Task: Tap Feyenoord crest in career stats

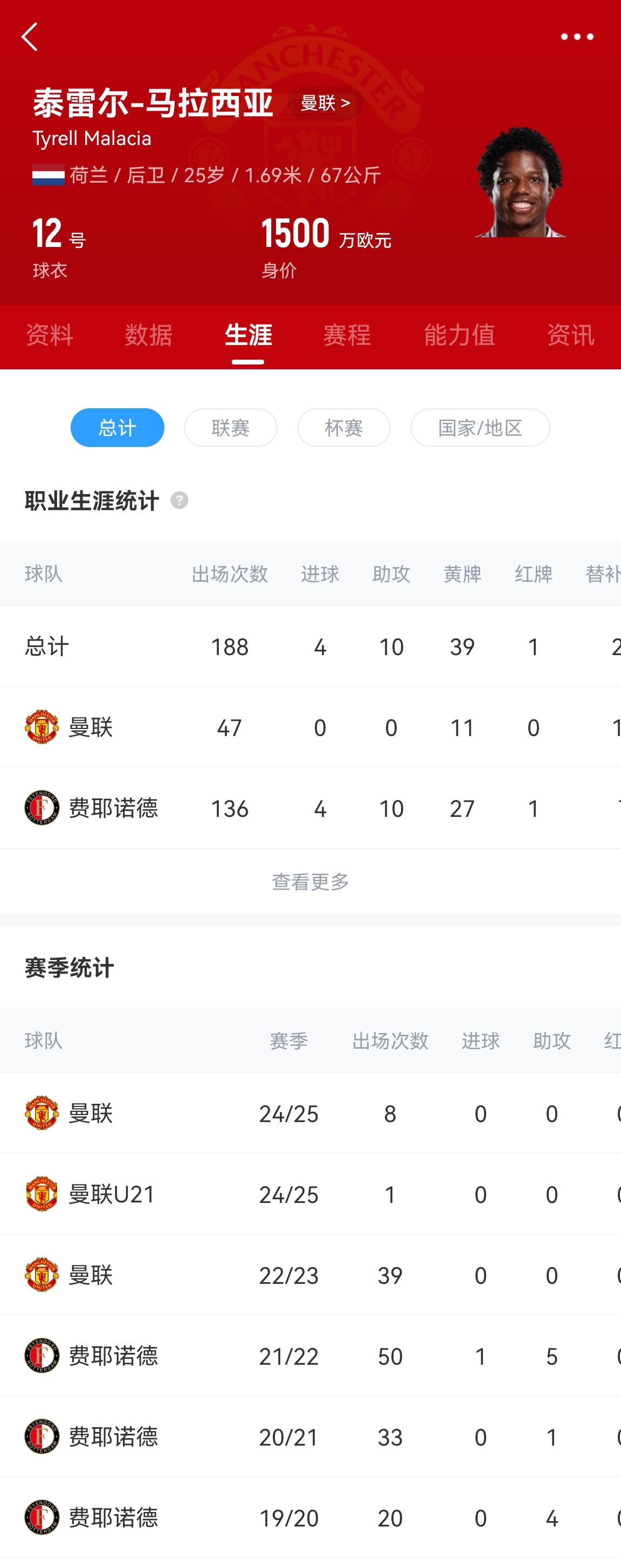Action: (42, 808)
